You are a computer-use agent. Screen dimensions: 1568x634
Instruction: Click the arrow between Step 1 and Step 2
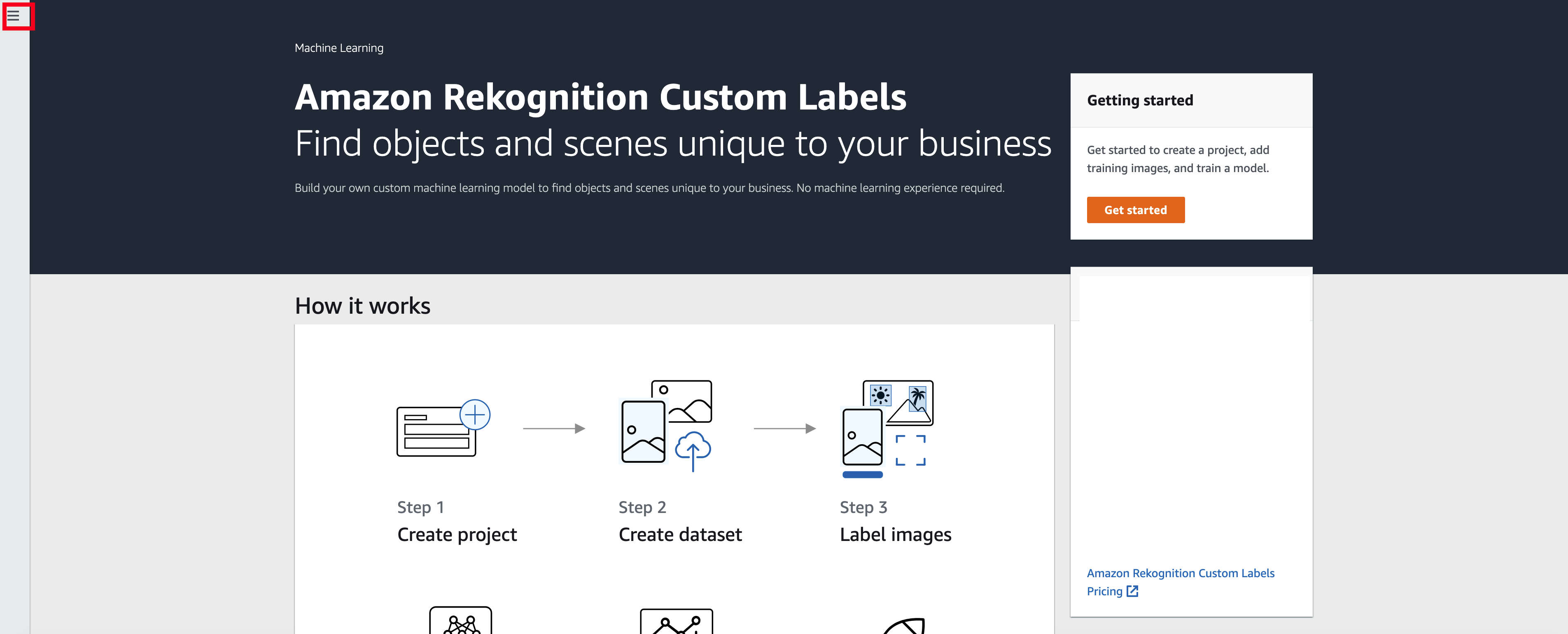[554, 428]
